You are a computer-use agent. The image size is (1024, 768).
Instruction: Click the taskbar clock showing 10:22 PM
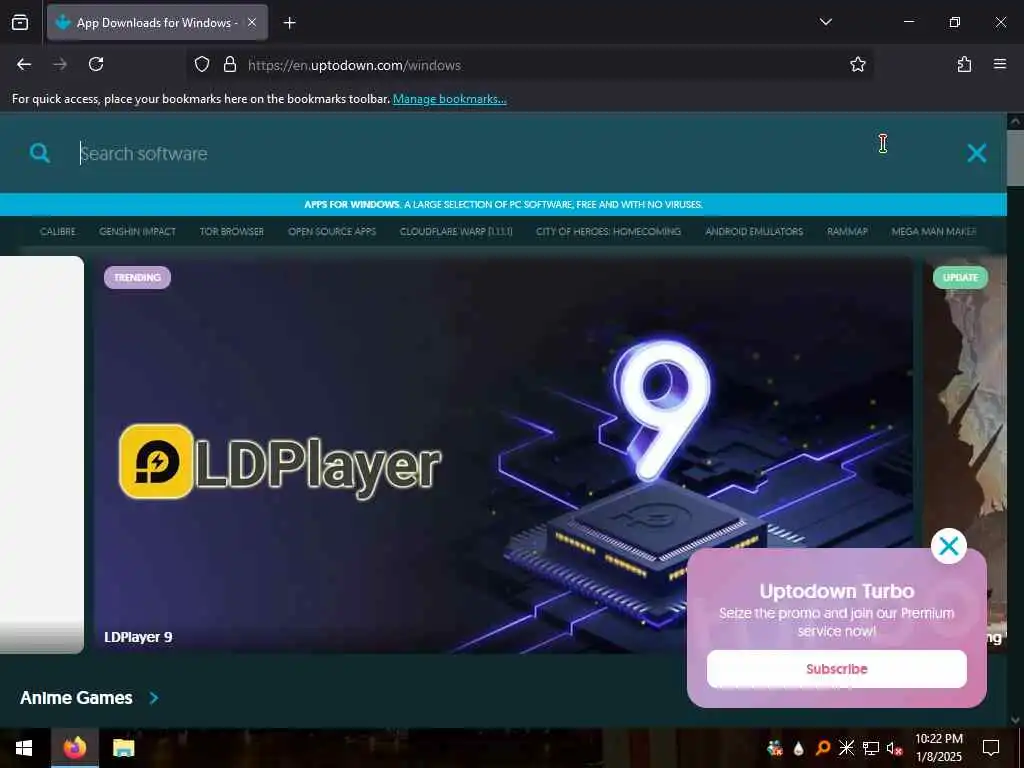point(938,748)
